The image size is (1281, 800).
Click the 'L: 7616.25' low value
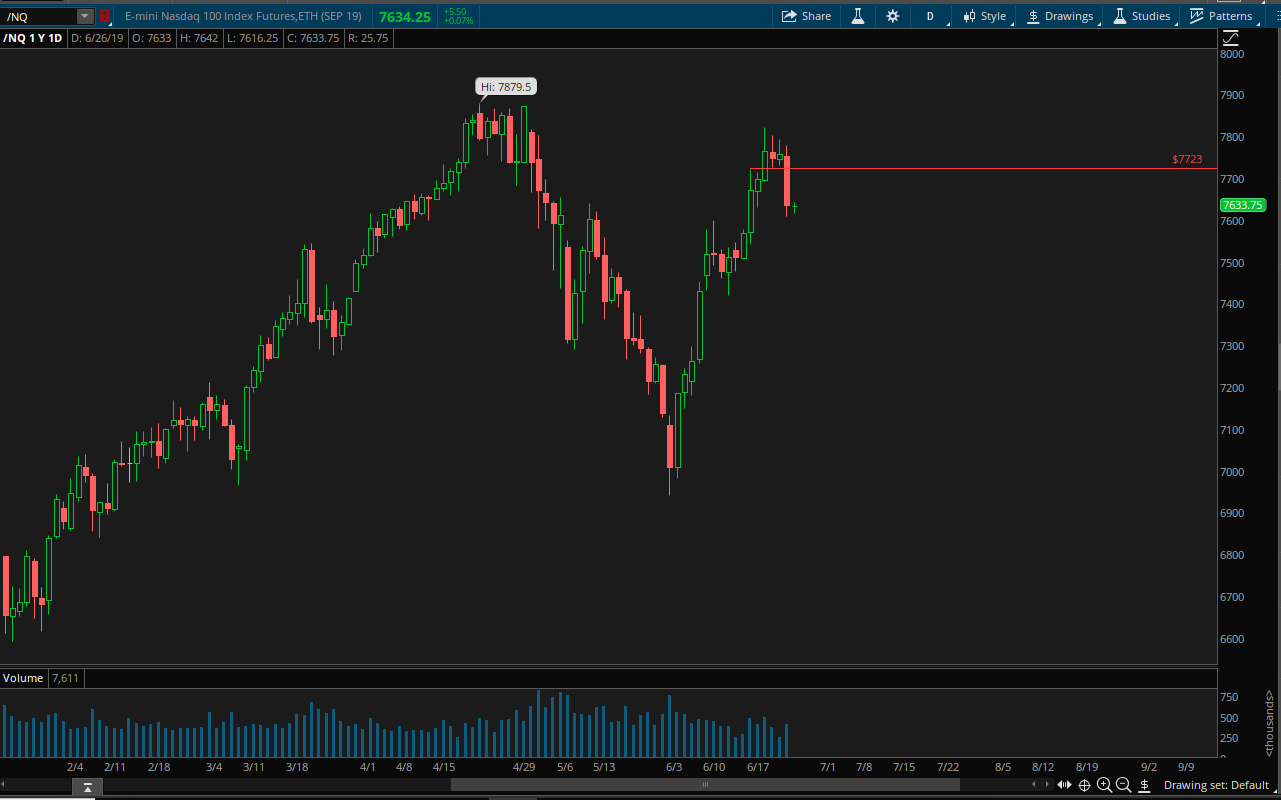[x=252, y=38]
